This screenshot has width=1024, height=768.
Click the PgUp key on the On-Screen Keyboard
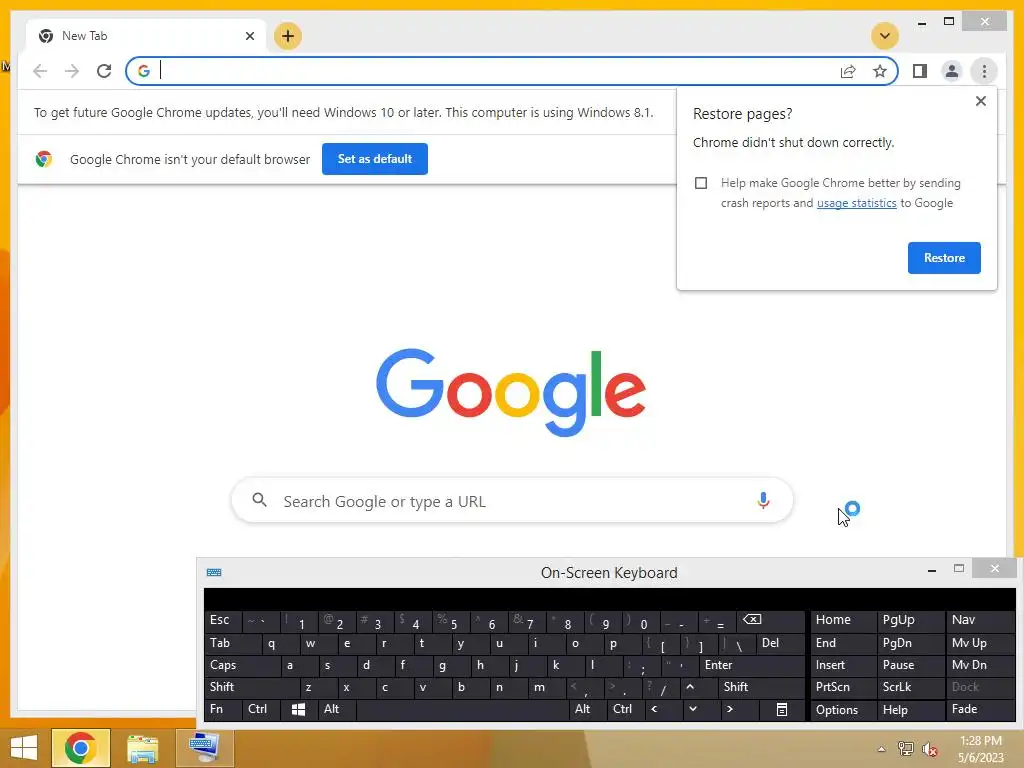click(910, 620)
